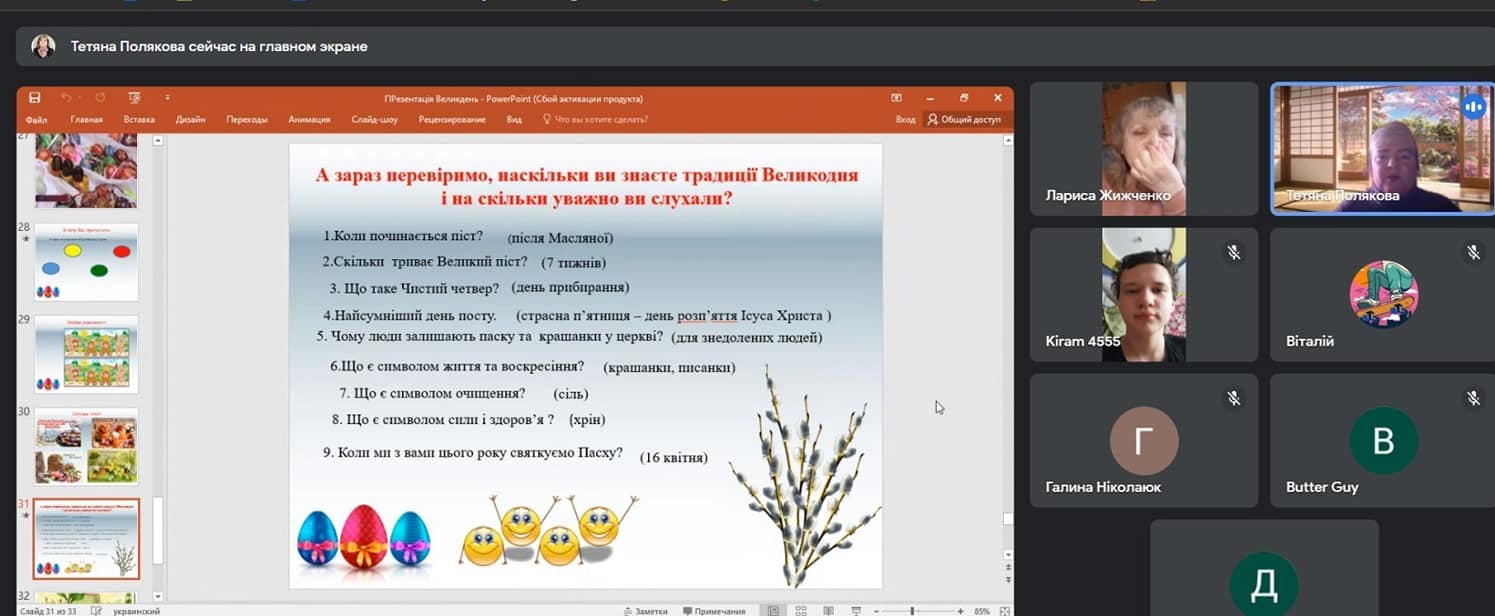
Task: Start slideshow from beginning via toolbar icon
Action: pyautogui.click(x=134, y=98)
